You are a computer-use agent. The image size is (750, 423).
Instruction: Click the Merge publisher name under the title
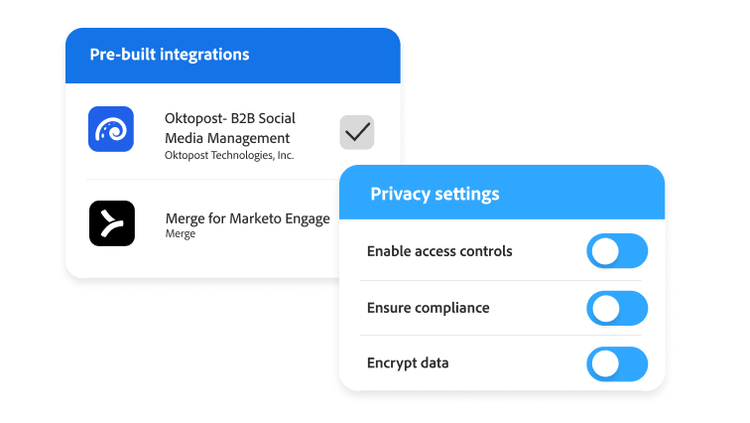pos(180,234)
